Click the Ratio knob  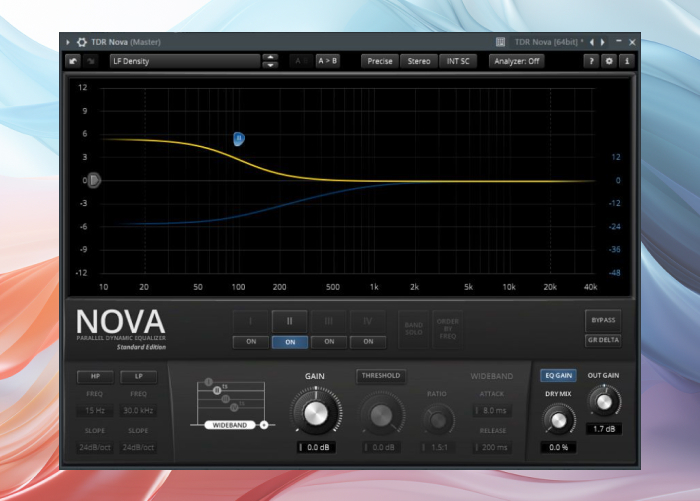tap(438, 420)
